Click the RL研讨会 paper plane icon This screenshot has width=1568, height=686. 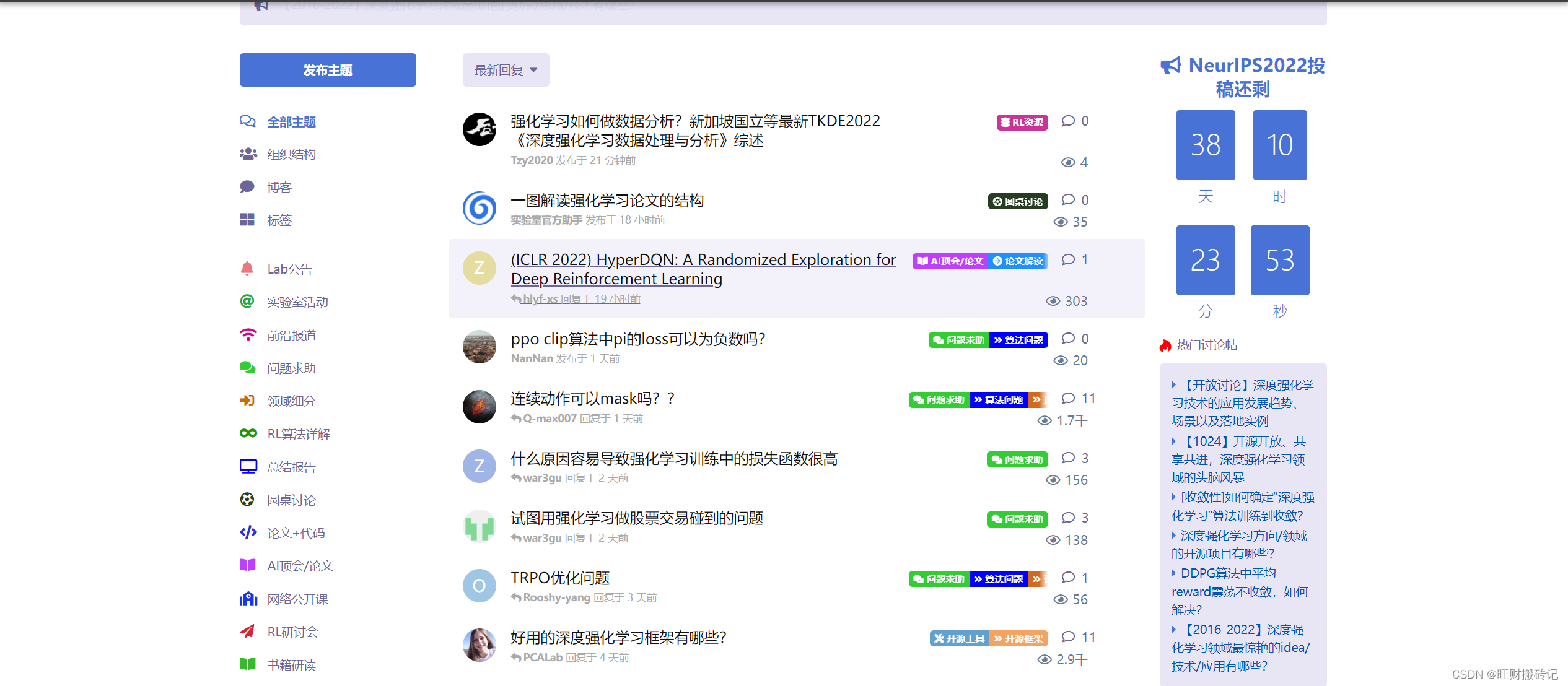click(x=248, y=632)
